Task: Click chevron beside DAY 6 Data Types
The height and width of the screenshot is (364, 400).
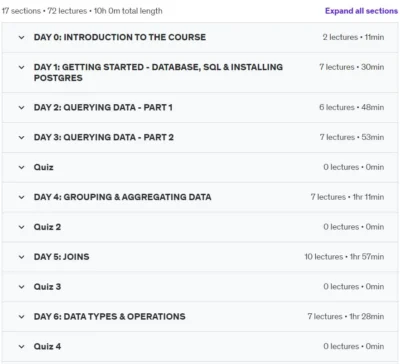Action: tap(21, 317)
